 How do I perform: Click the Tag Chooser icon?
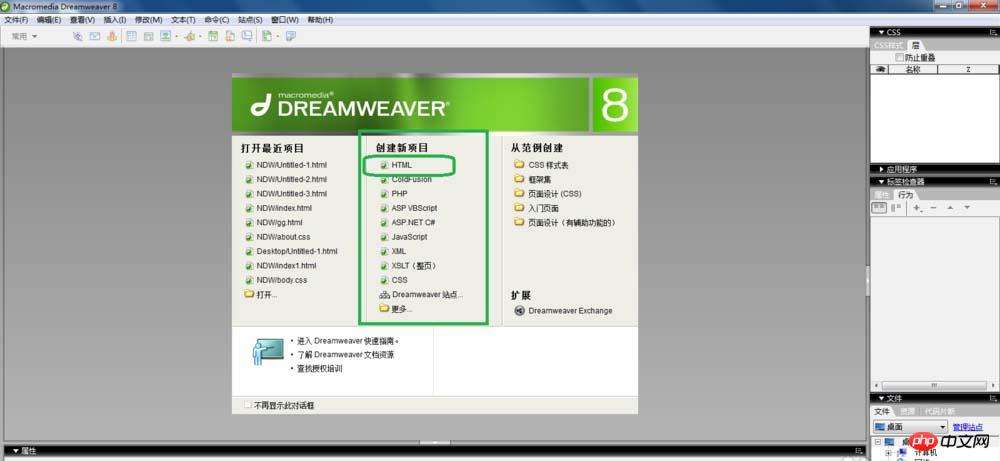291,36
